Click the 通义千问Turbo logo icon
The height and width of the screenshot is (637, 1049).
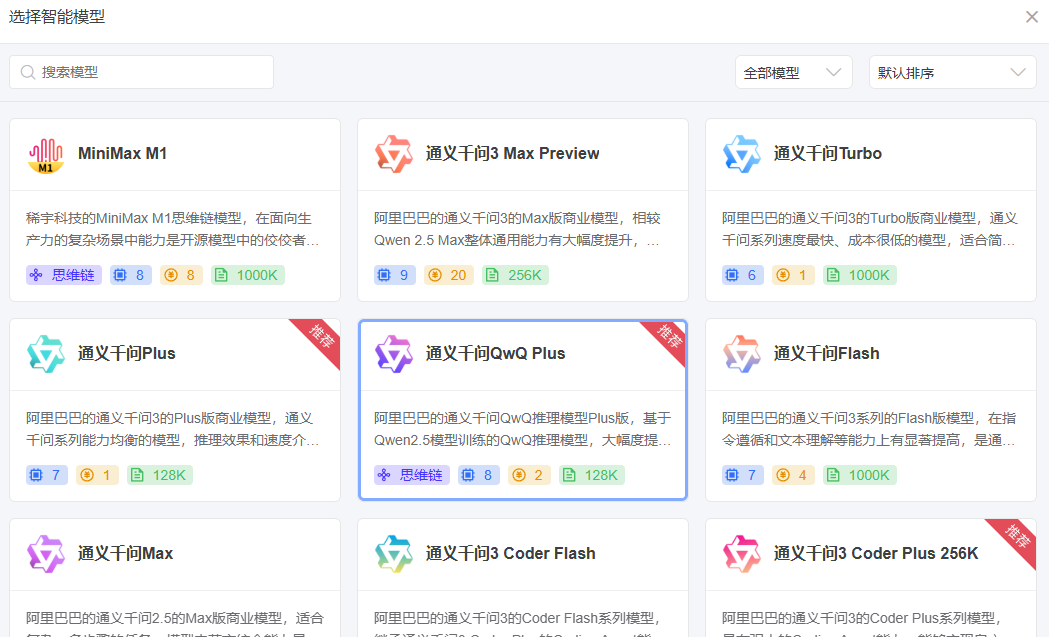pos(741,154)
